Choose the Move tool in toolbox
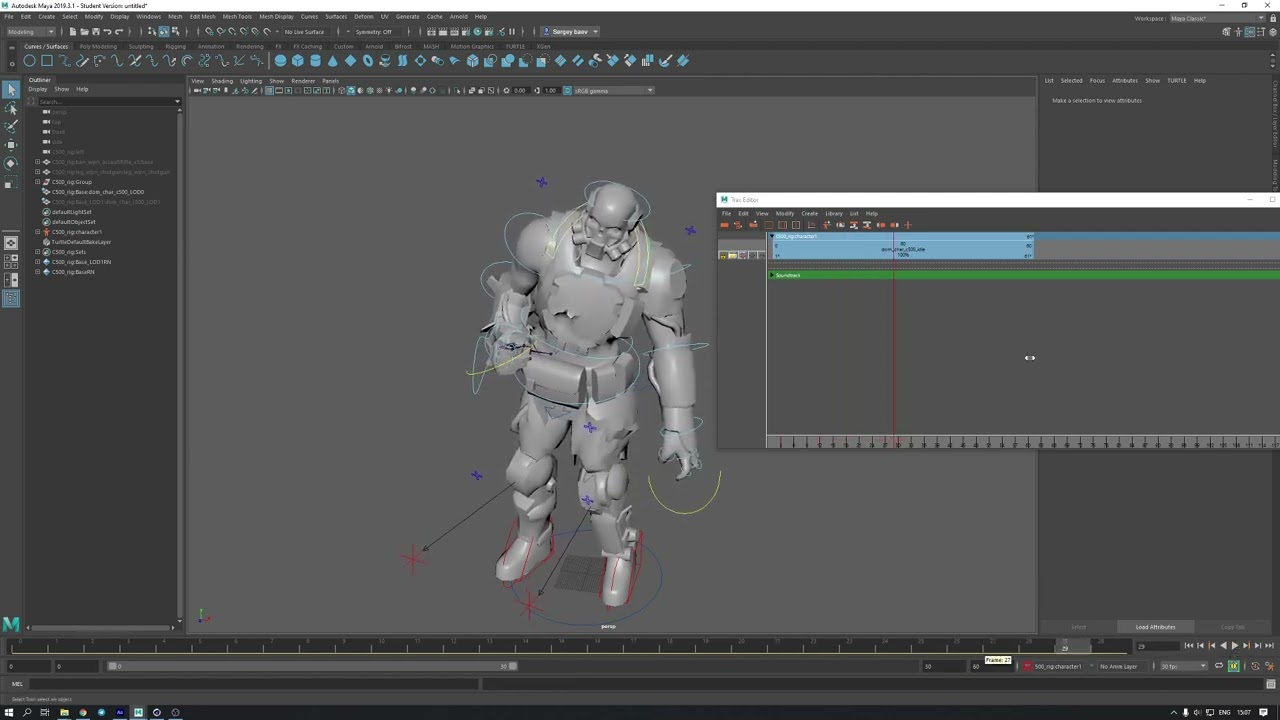This screenshot has height=720, width=1280. (11, 145)
